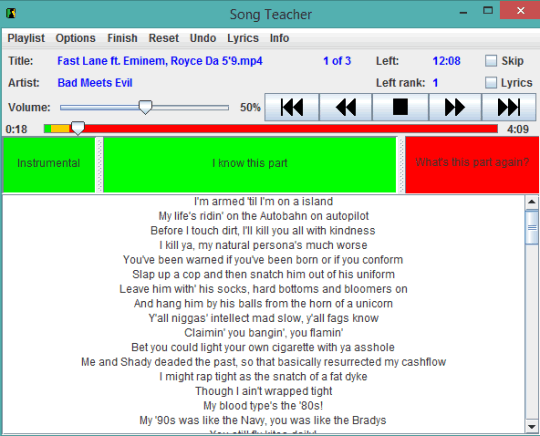This screenshot has width=540, height=436.
Task: Click the yellow segment of the progress bar
Action: point(60,129)
